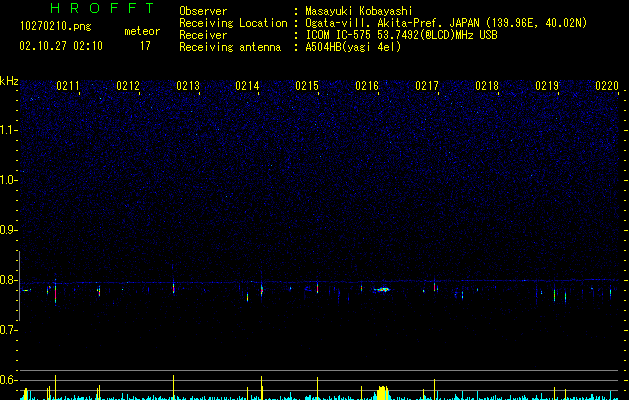Click time marker 0214

point(247,86)
